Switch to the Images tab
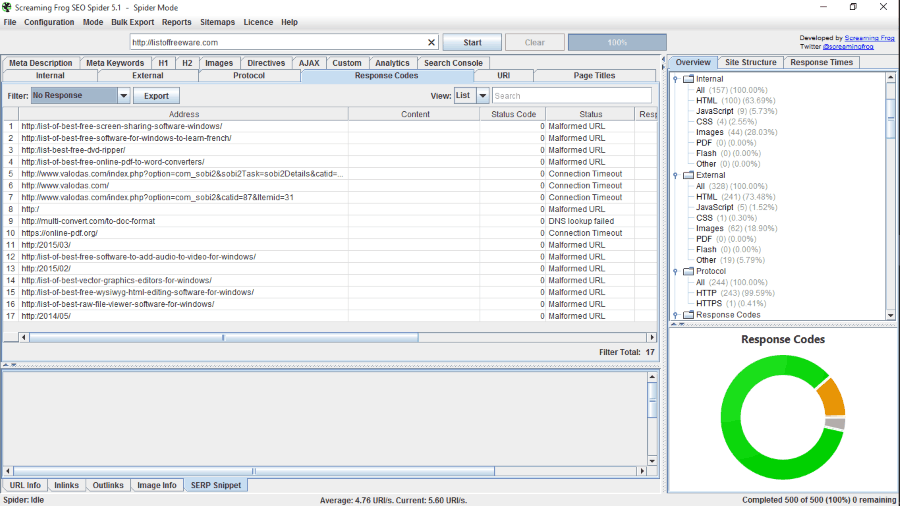 coord(219,63)
